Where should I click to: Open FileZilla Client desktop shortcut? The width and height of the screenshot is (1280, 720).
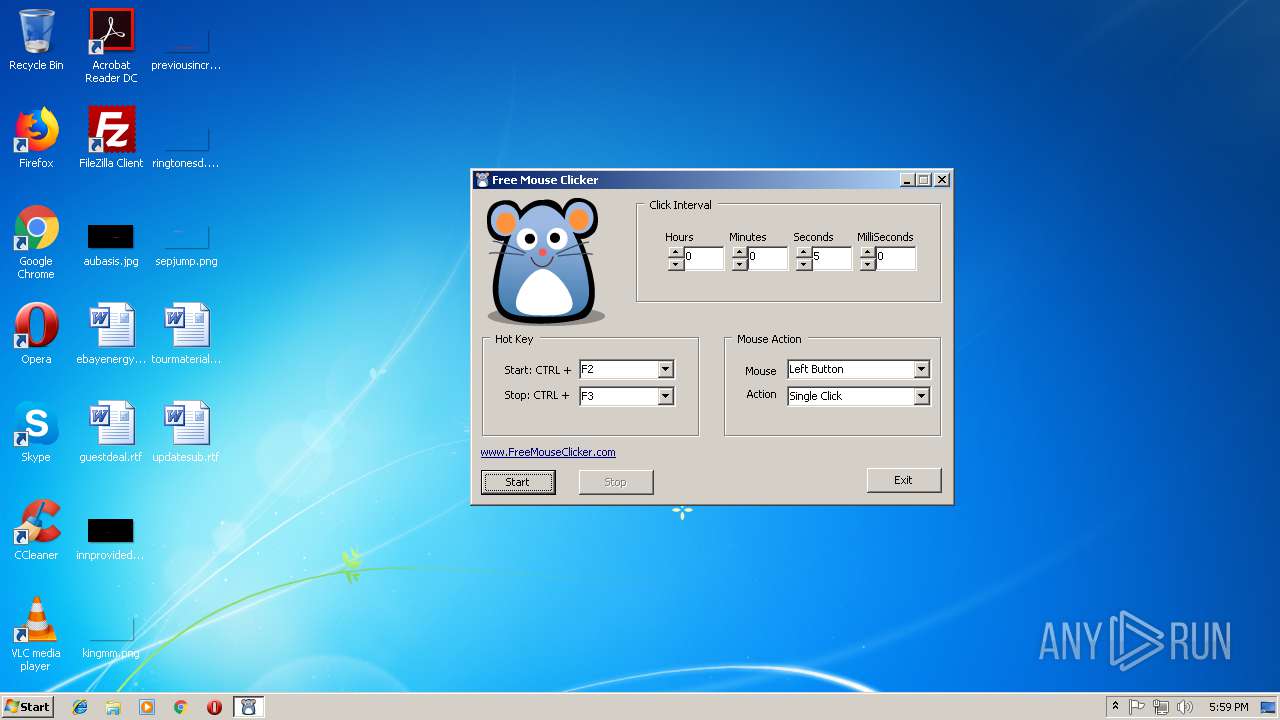point(111,138)
